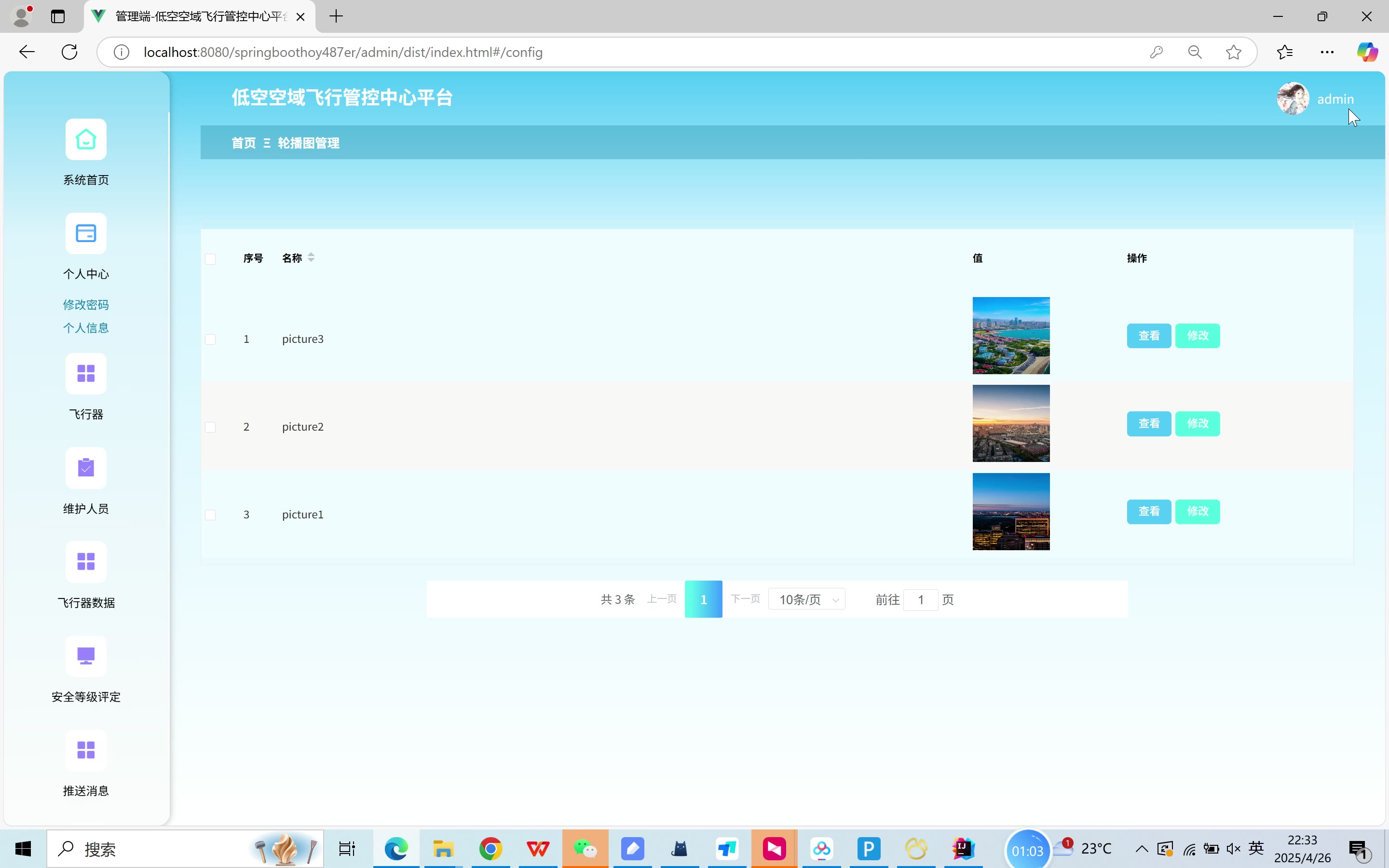Click the browser favorites star icon
Image resolution: width=1389 pixels, height=868 pixels.
[1233, 52]
